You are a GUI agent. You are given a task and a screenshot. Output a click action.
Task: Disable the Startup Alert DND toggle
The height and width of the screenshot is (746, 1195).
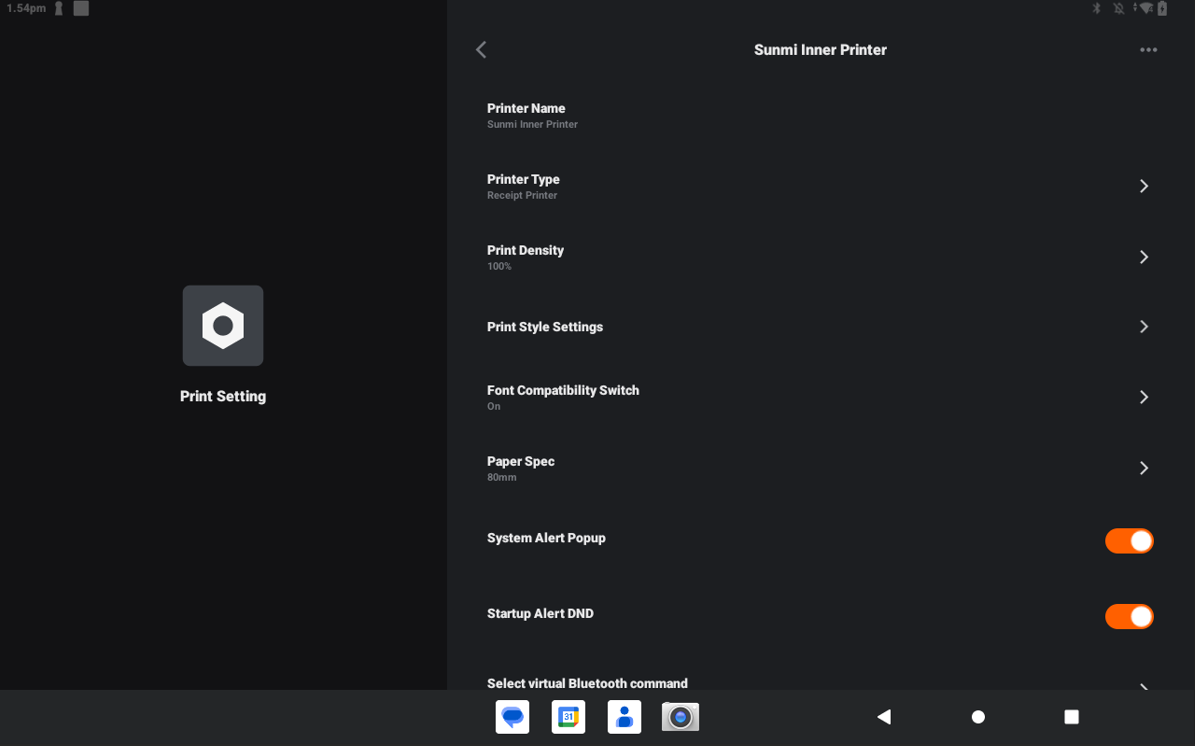pyautogui.click(x=1129, y=617)
